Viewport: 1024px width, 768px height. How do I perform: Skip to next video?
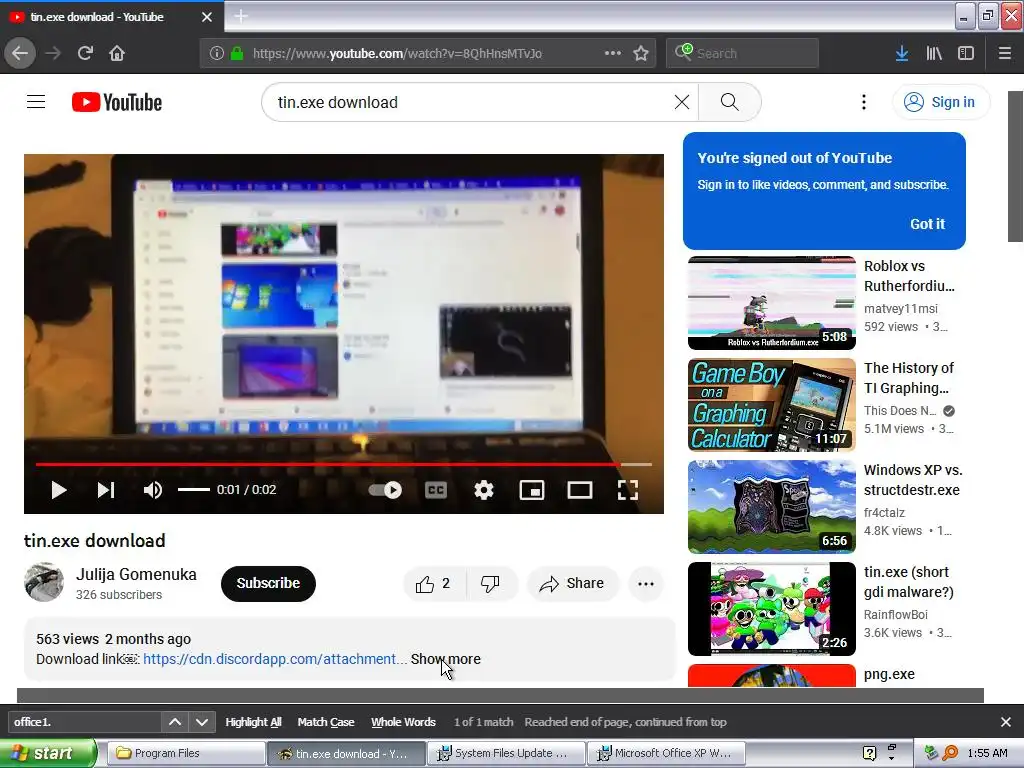[x=106, y=490]
